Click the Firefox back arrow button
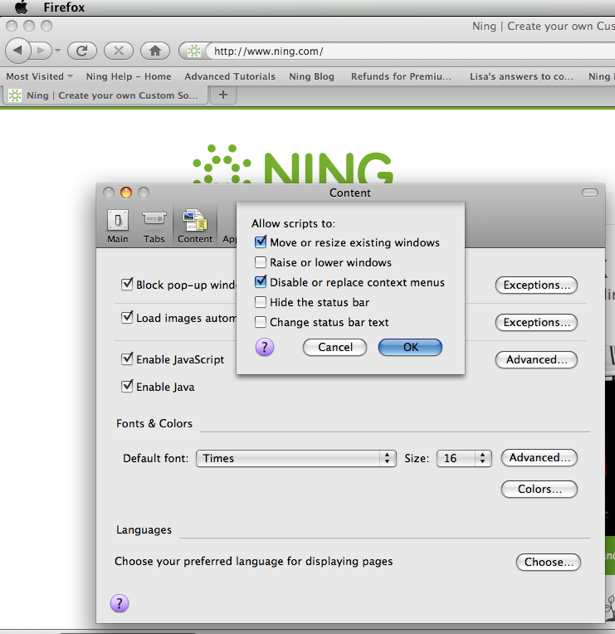 (x=18, y=51)
